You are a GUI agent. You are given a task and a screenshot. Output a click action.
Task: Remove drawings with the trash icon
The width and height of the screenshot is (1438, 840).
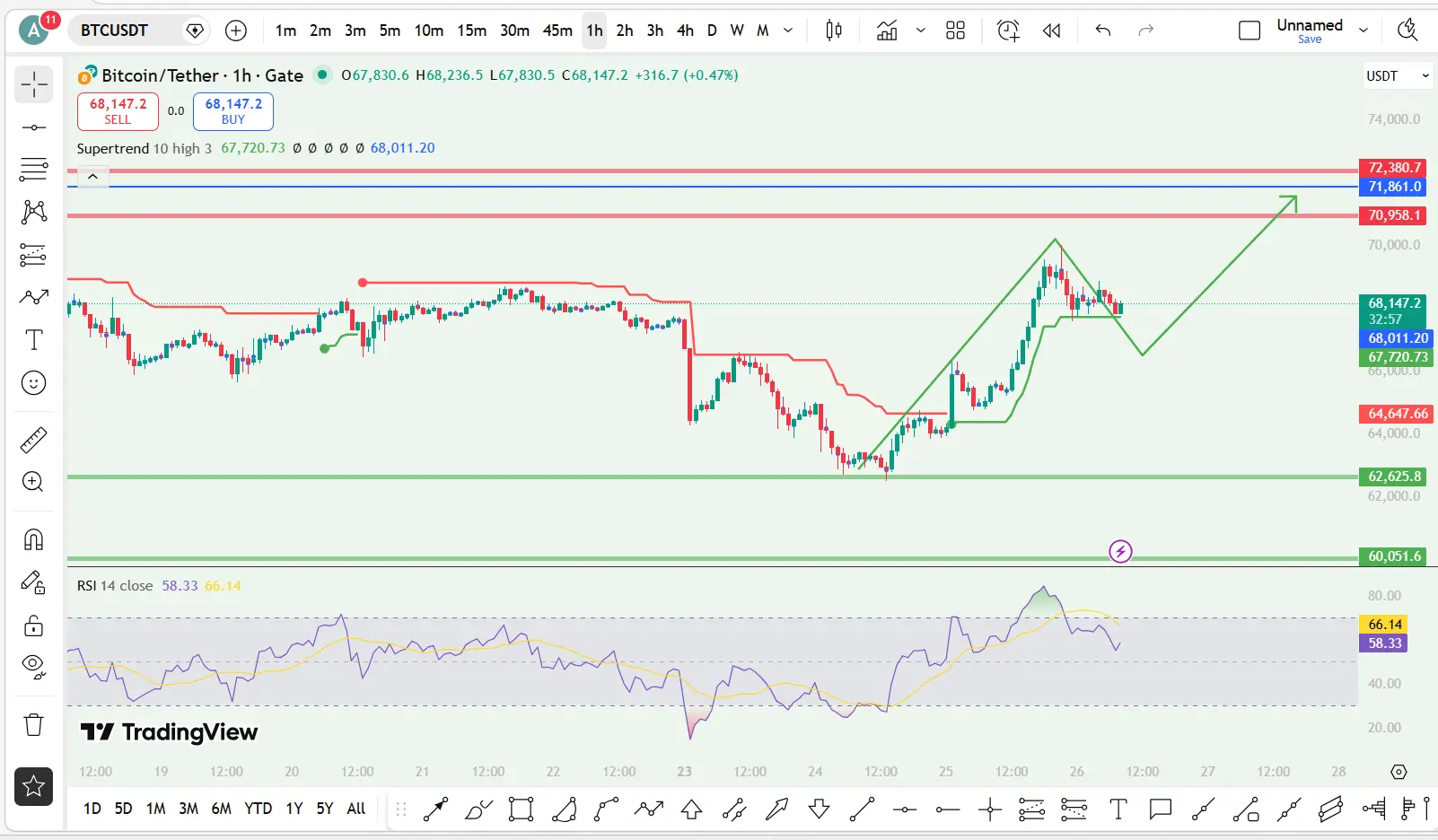(x=34, y=724)
